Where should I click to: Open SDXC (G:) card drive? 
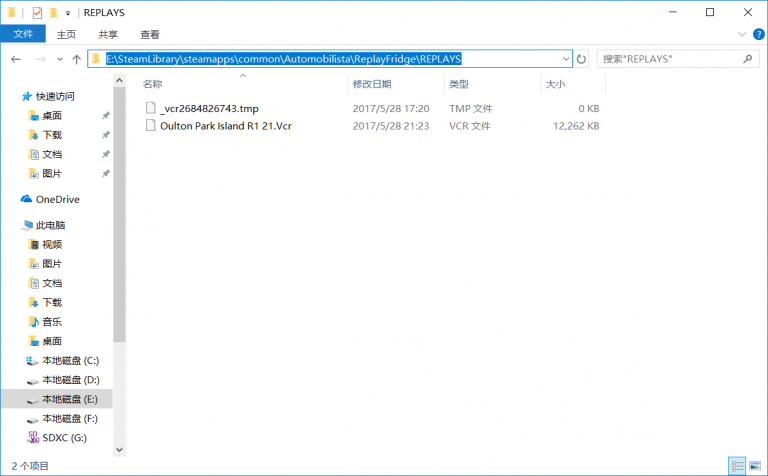click(x=65, y=438)
